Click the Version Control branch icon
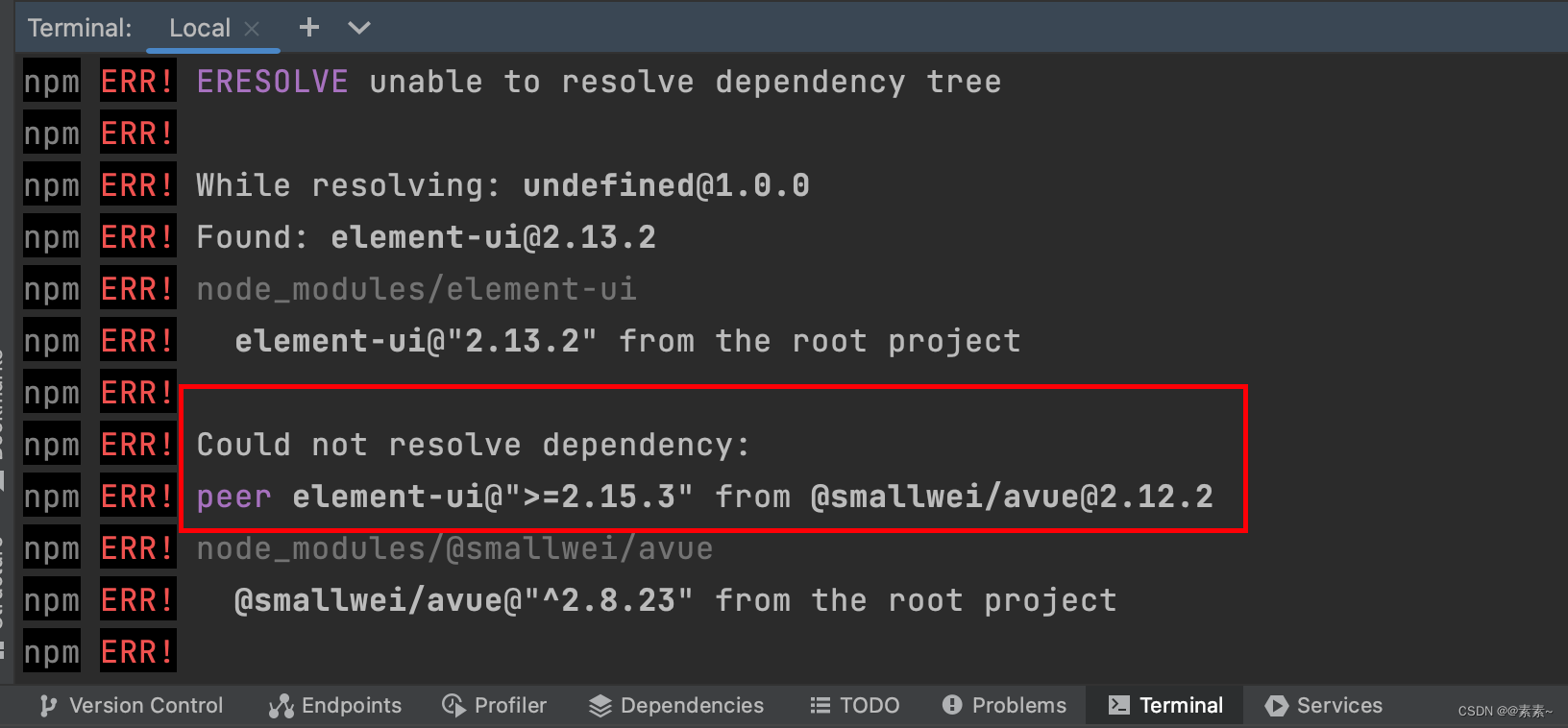The height and width of the screenshot is (728, 1568). pos(49,706)
